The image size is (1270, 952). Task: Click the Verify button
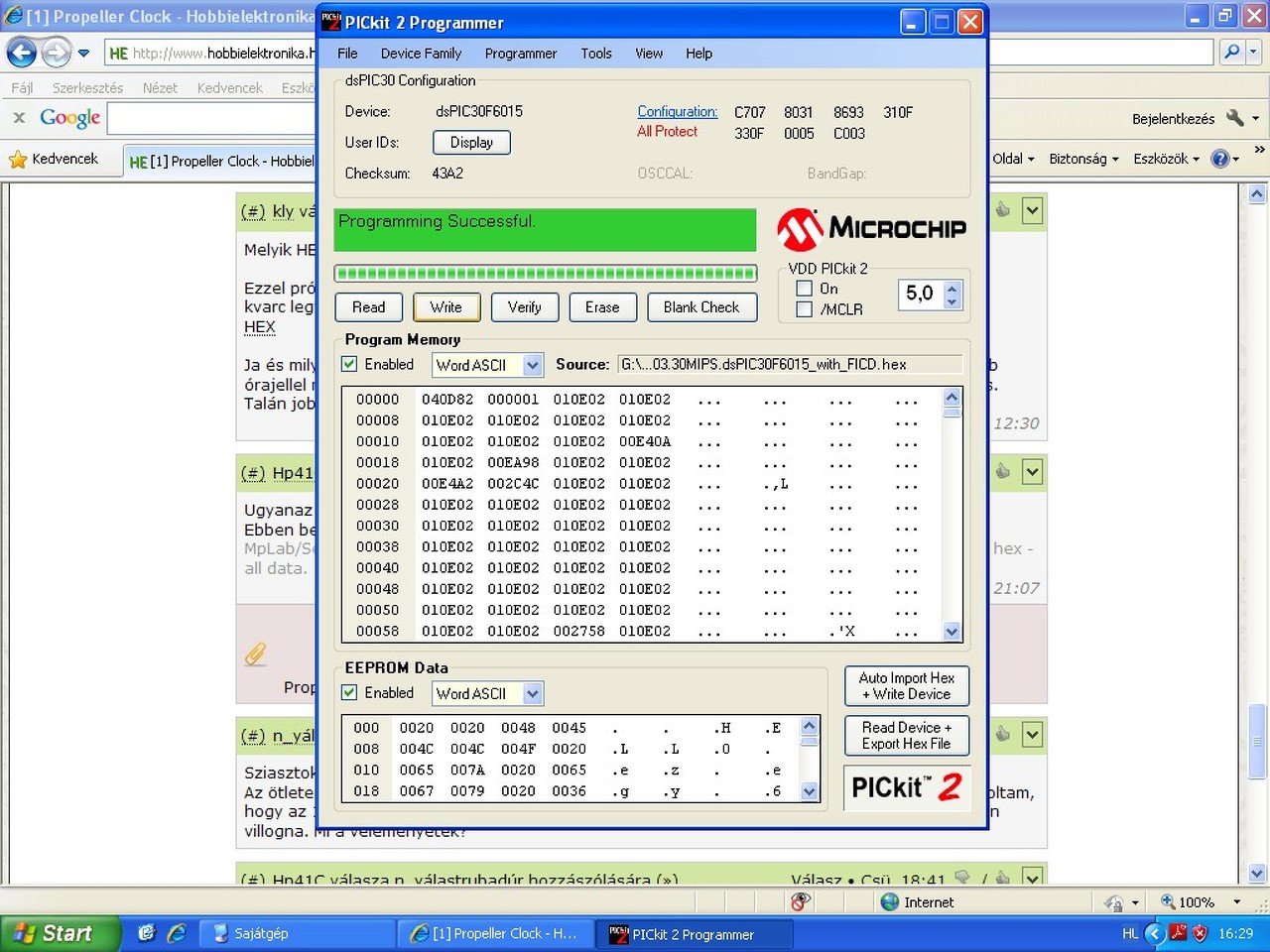pos(525,307)
